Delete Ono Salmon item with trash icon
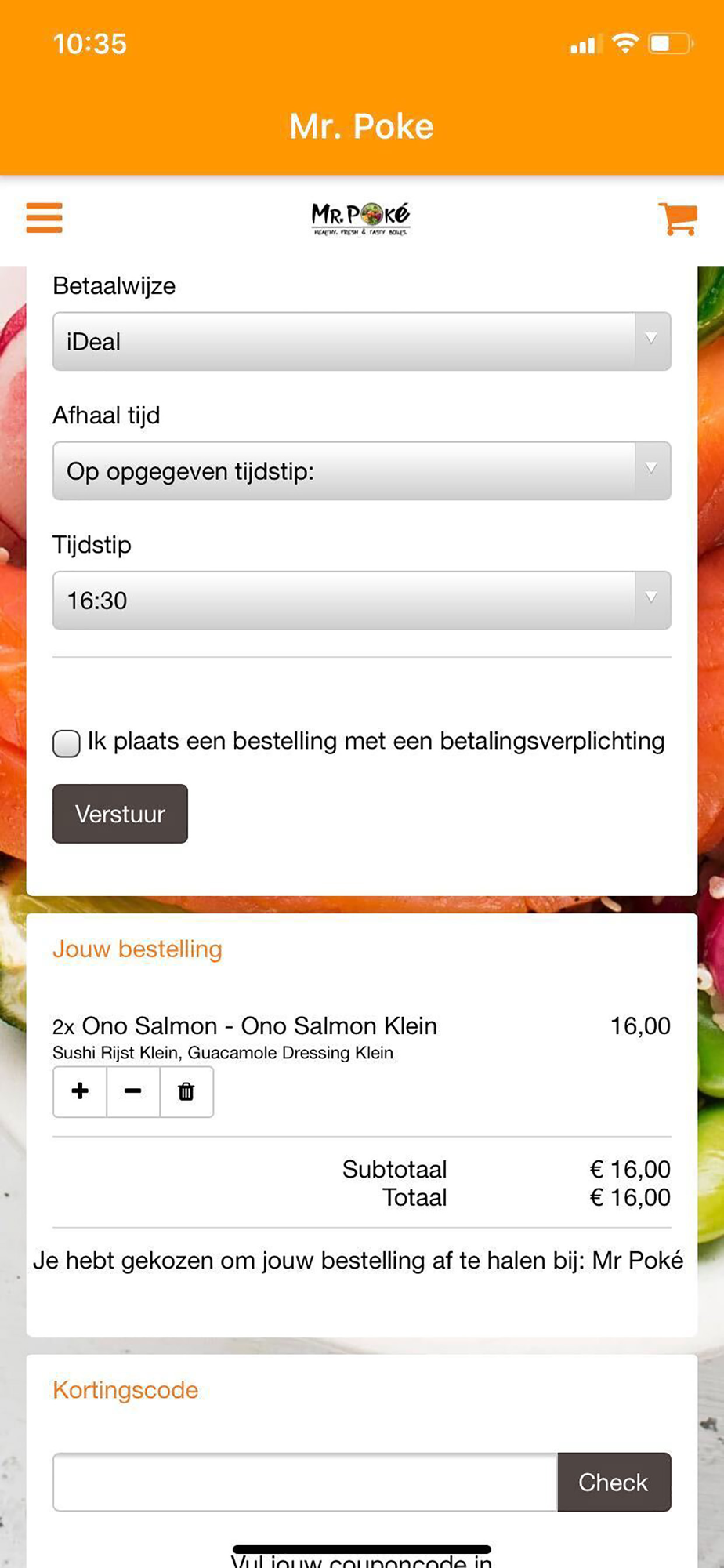This screenshot has height=1568, width=724. (186, 1091)
